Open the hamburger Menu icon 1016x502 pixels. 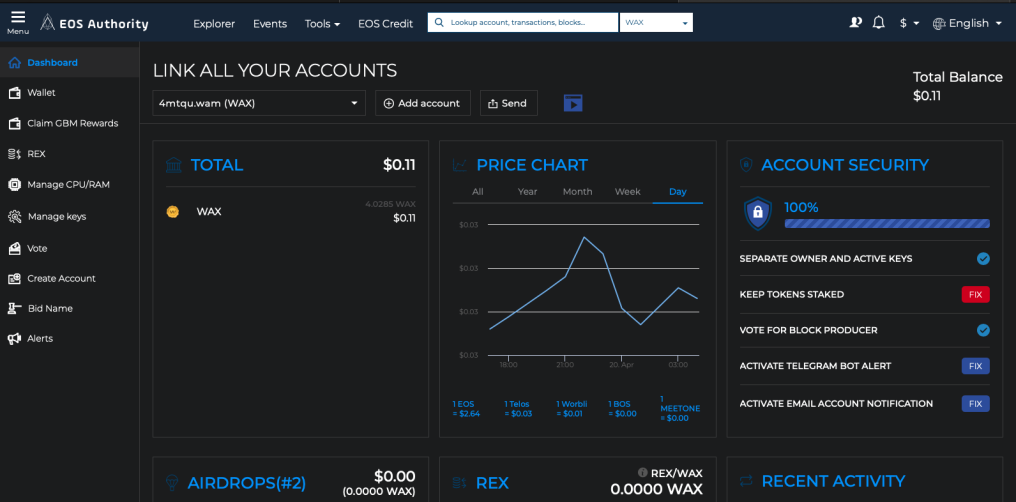click(18, 18)
